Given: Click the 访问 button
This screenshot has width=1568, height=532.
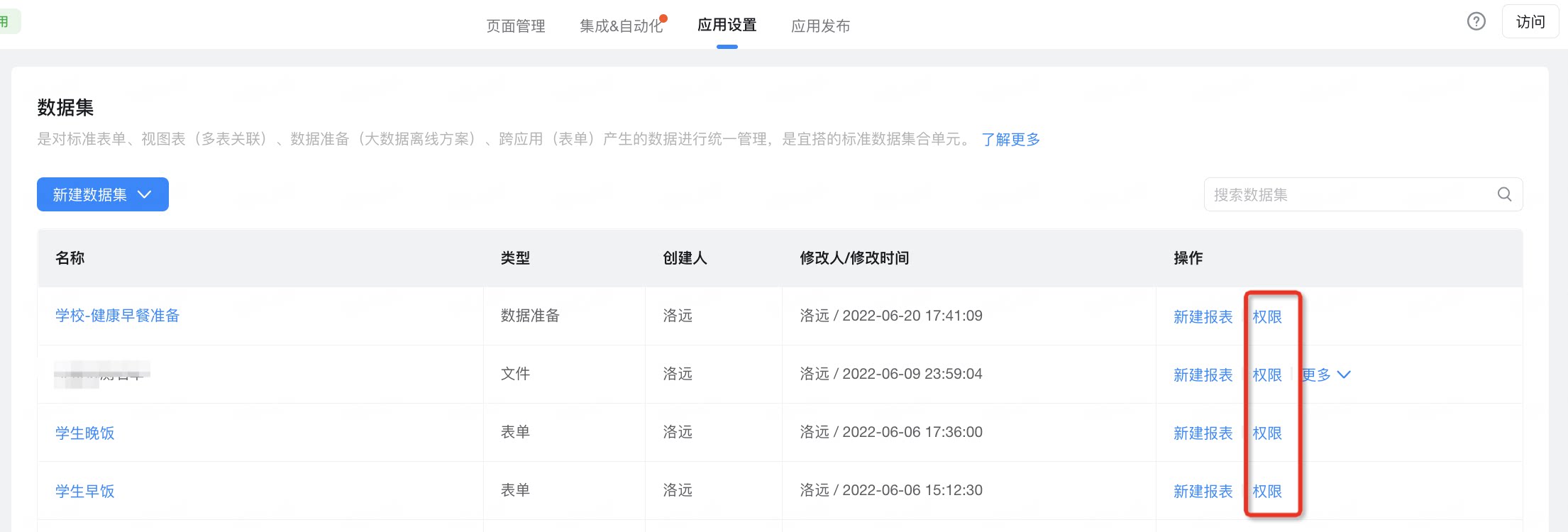Looking at the screenshot, I should (x=1530, y=22).
